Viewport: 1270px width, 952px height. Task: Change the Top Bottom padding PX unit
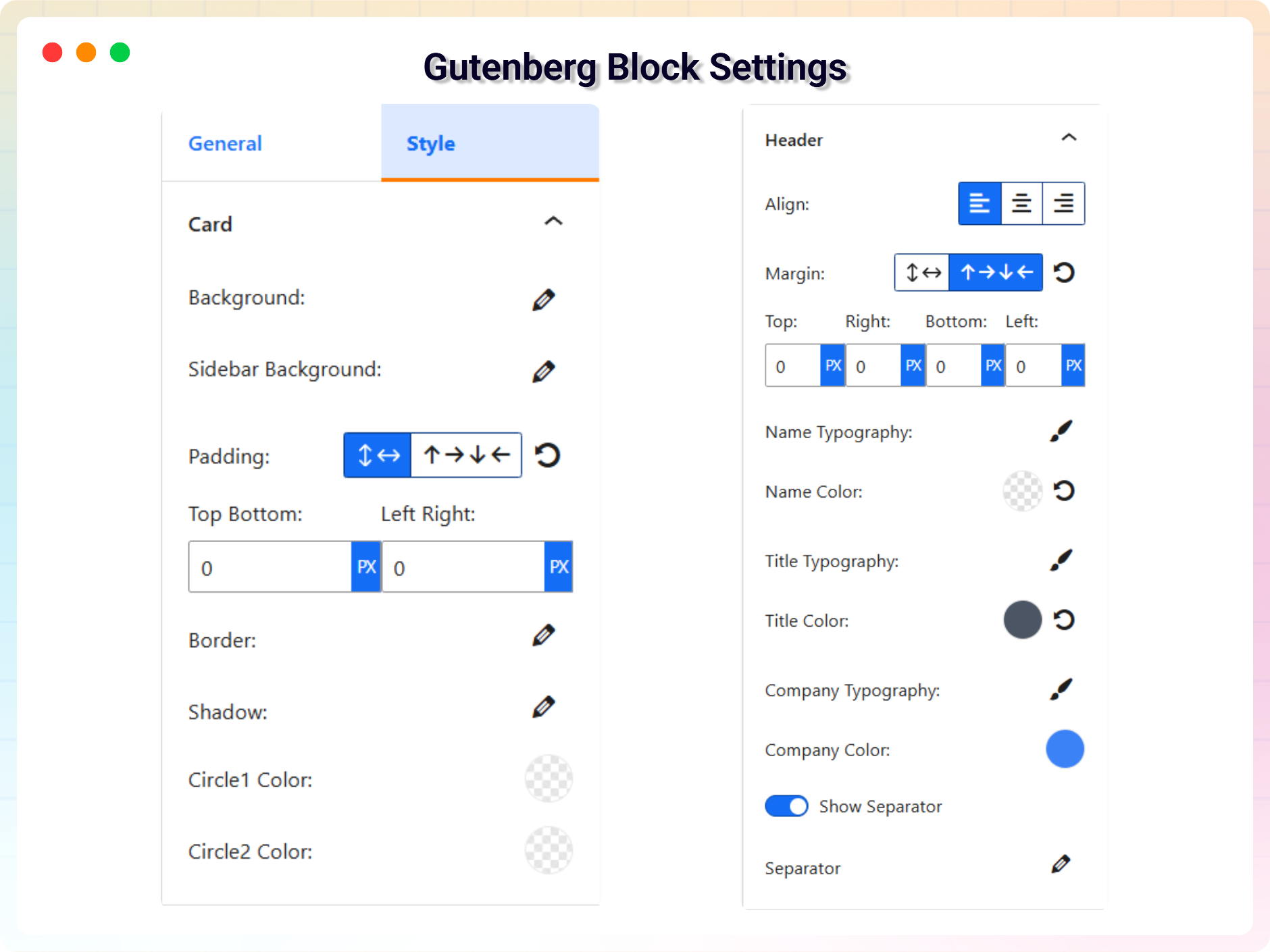click(x=366, y=566)
